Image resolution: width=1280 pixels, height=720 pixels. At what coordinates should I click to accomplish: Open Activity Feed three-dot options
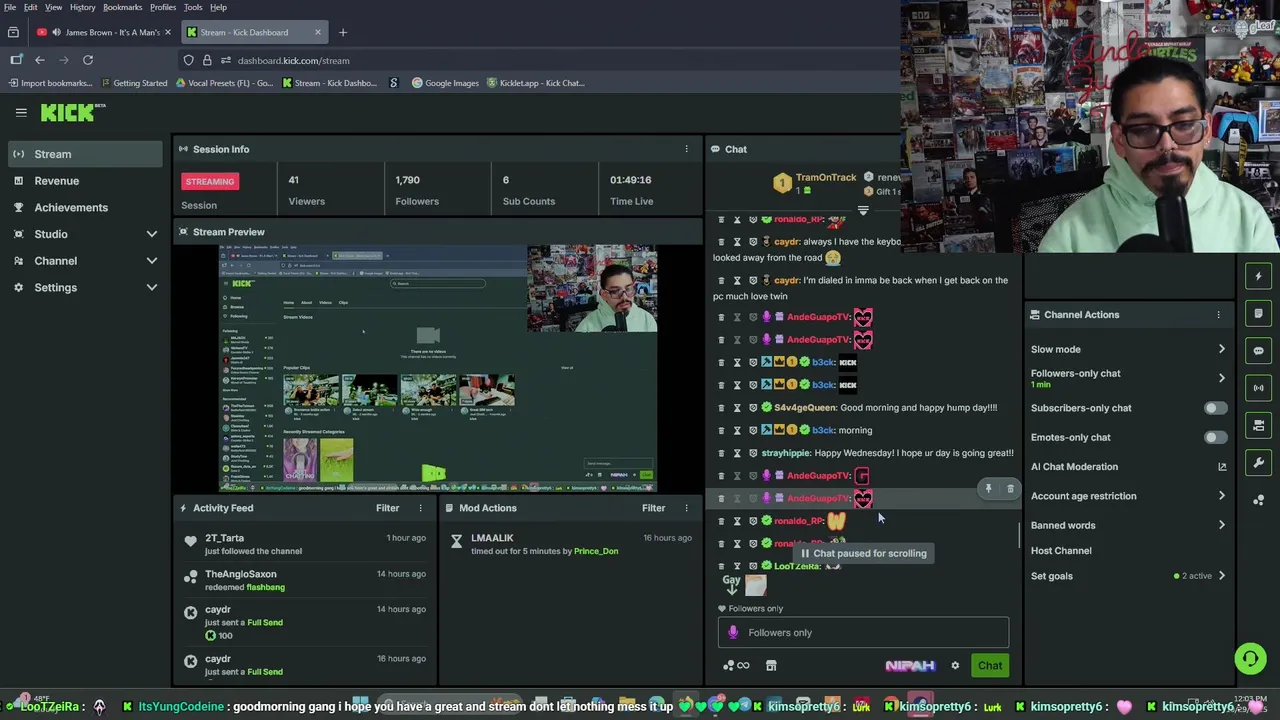click(420, 508)
